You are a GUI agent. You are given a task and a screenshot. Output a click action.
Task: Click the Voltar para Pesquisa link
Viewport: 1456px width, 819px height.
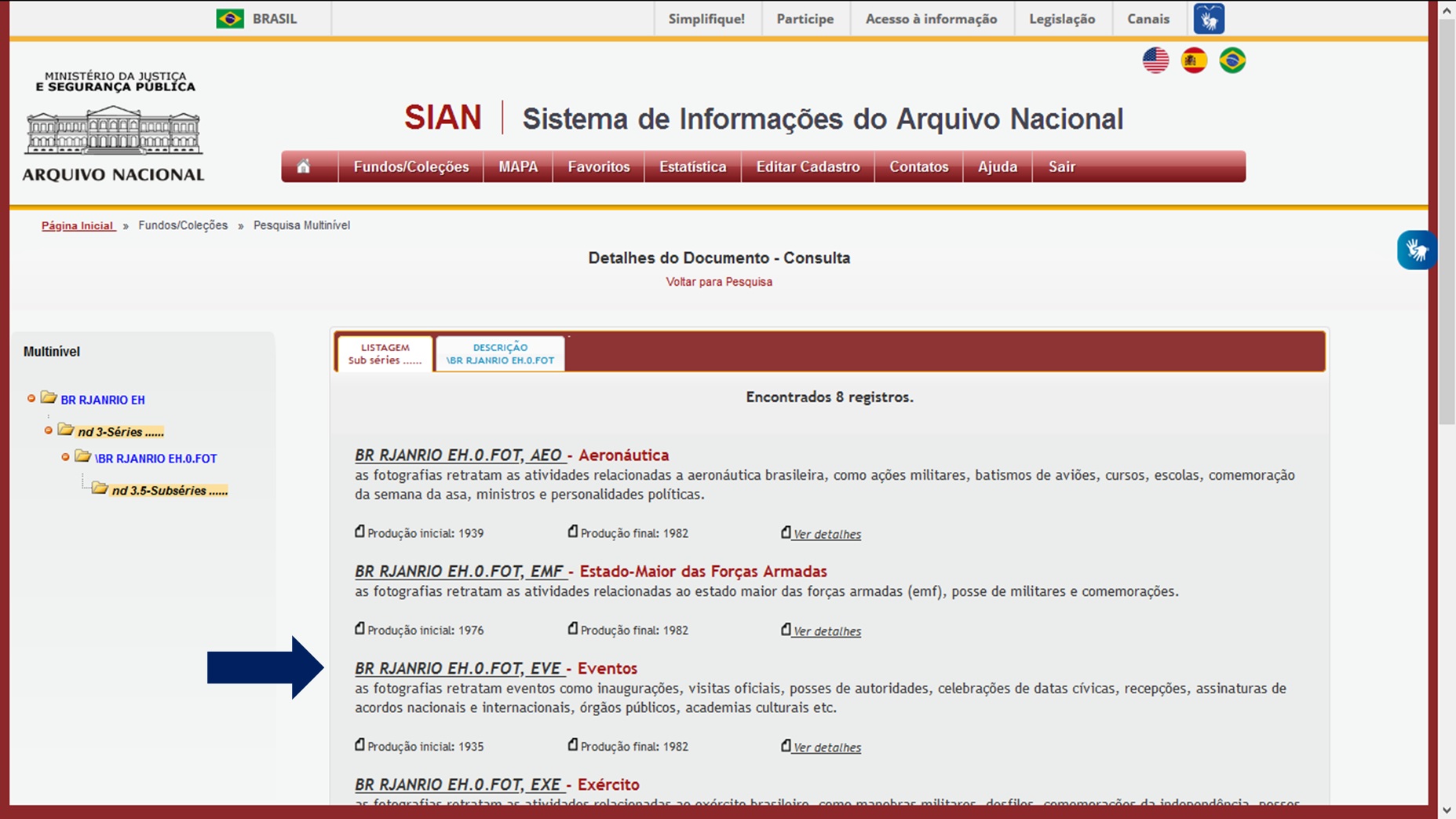718,281
